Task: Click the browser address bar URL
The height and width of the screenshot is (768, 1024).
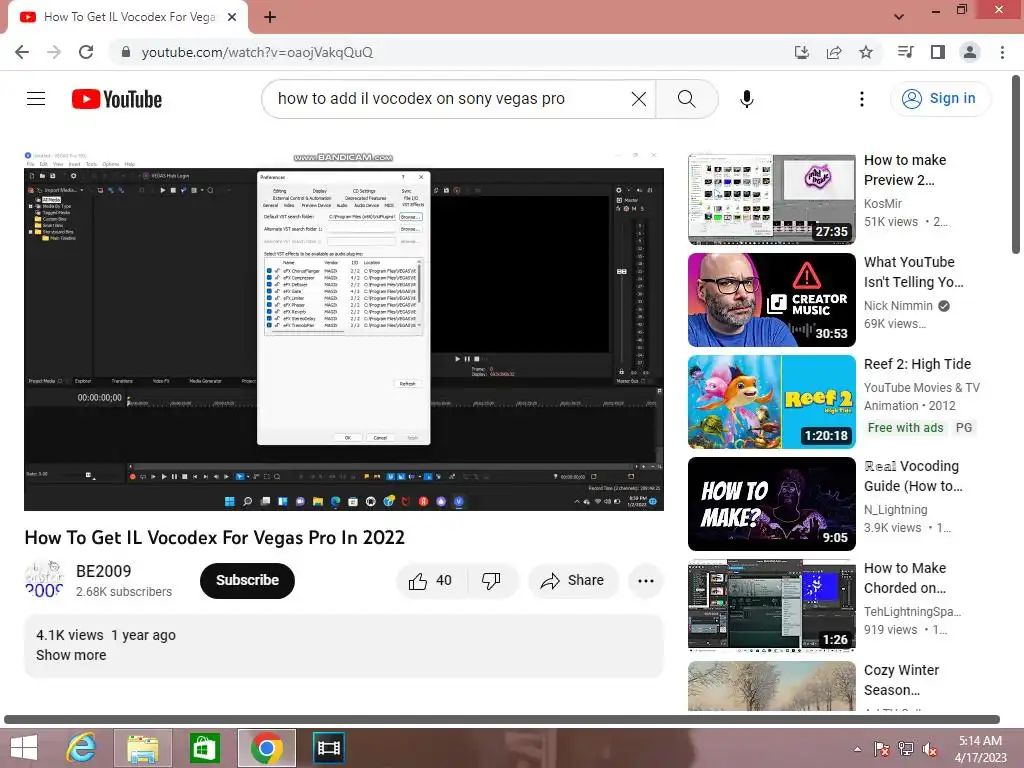Action: (x=257, y=52)
